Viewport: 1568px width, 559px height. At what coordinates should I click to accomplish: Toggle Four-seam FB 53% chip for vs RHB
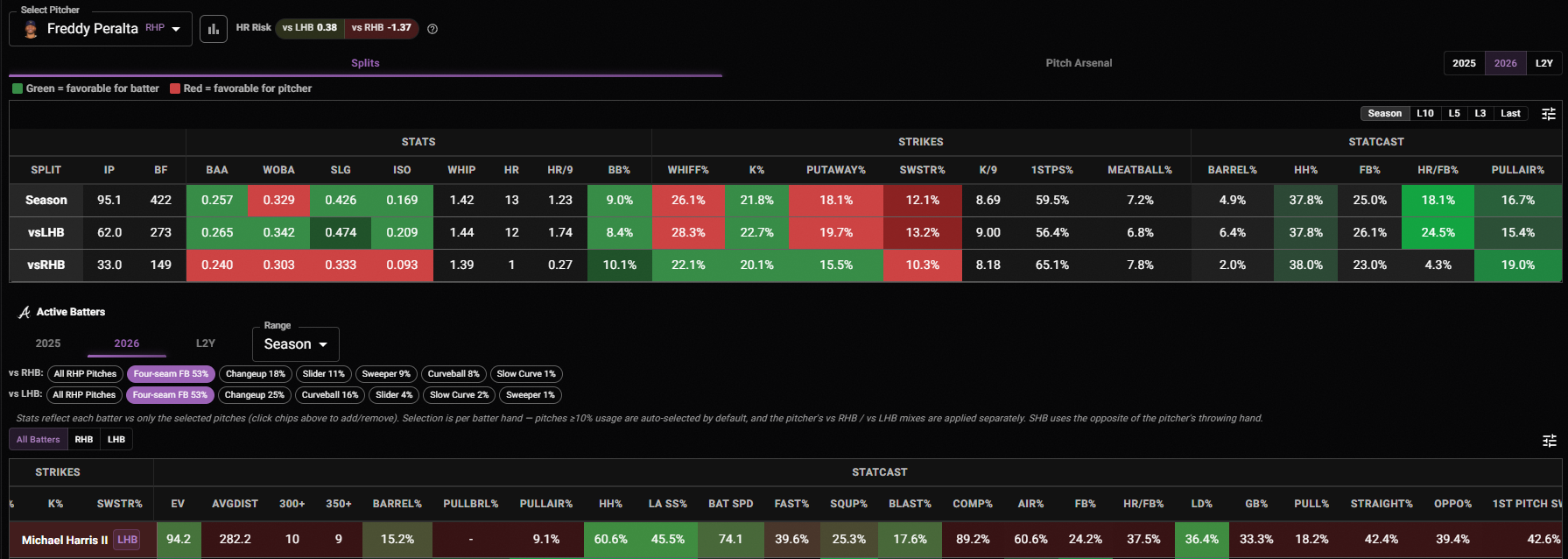pyautogui.click(x=171, y=374)
